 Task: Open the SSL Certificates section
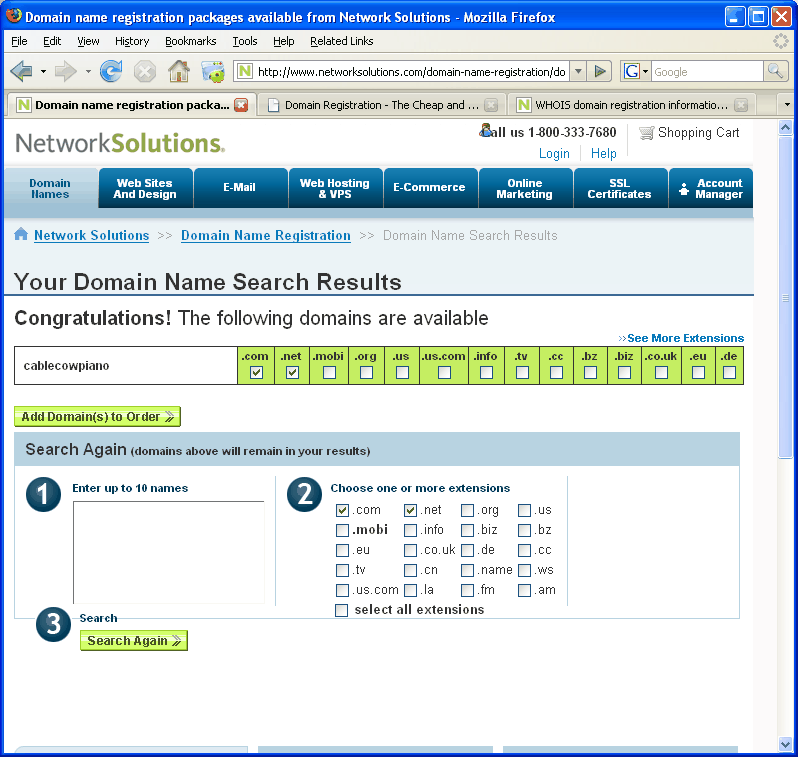coord(619,188)
